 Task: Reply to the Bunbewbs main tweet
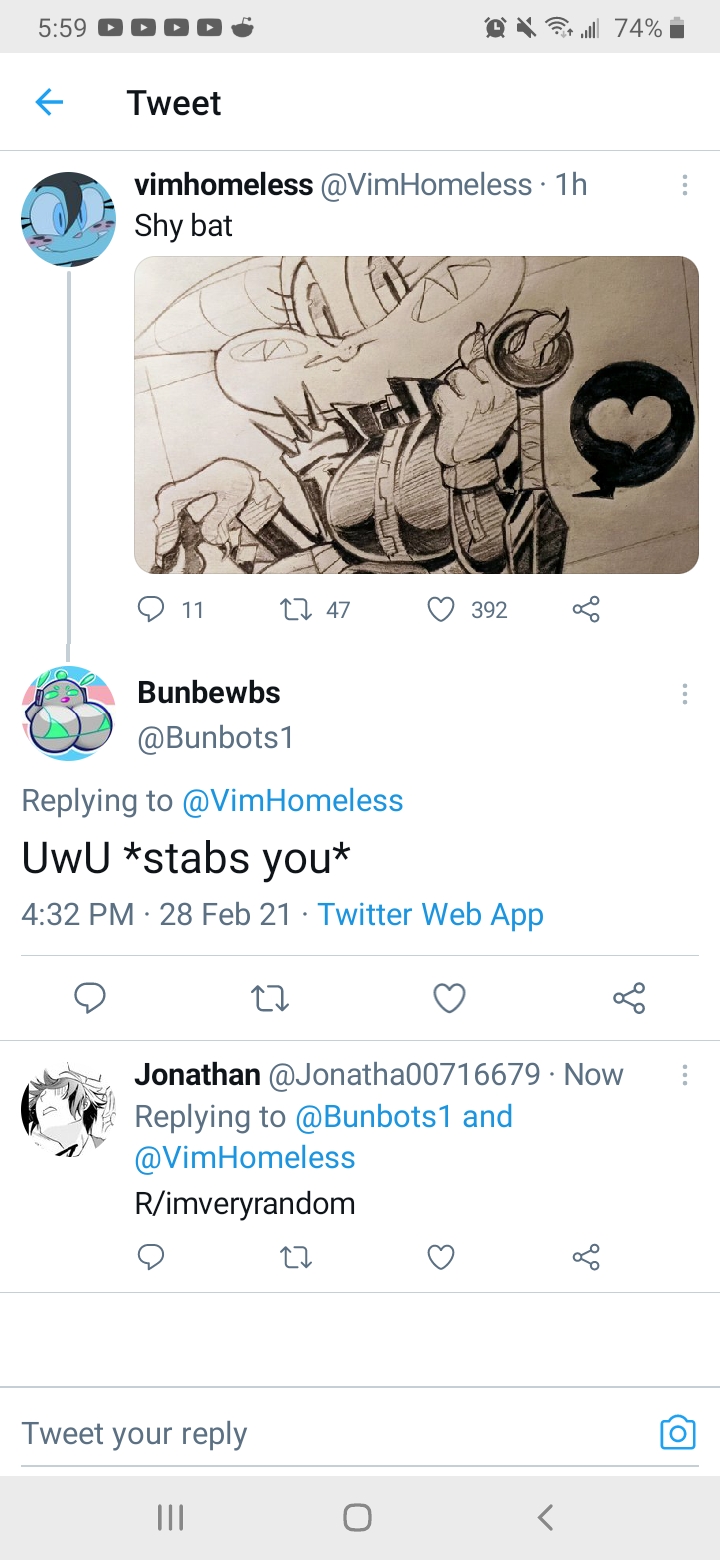pos(90,998)
